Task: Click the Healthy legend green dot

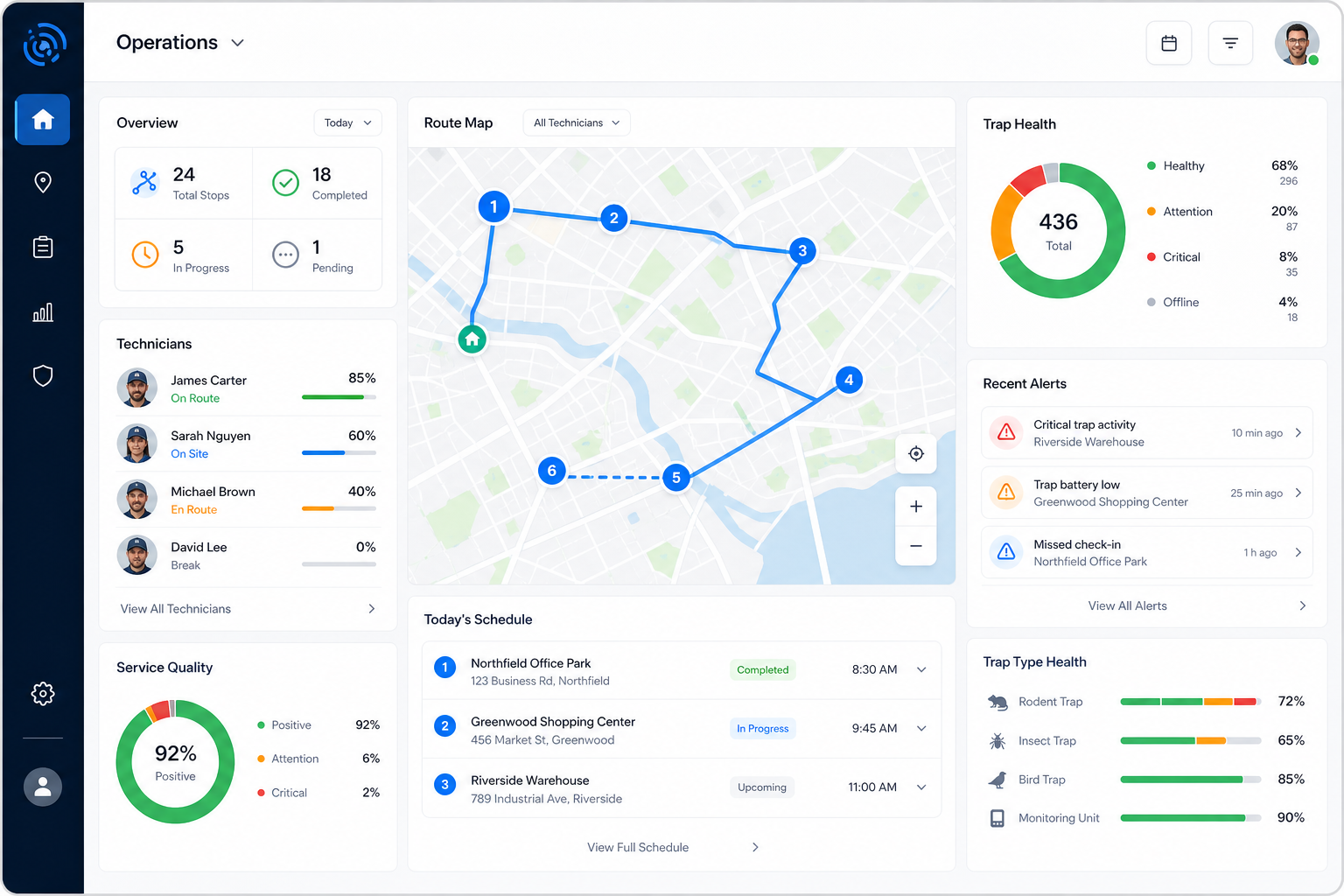Action: click(x=1151, y=165)
